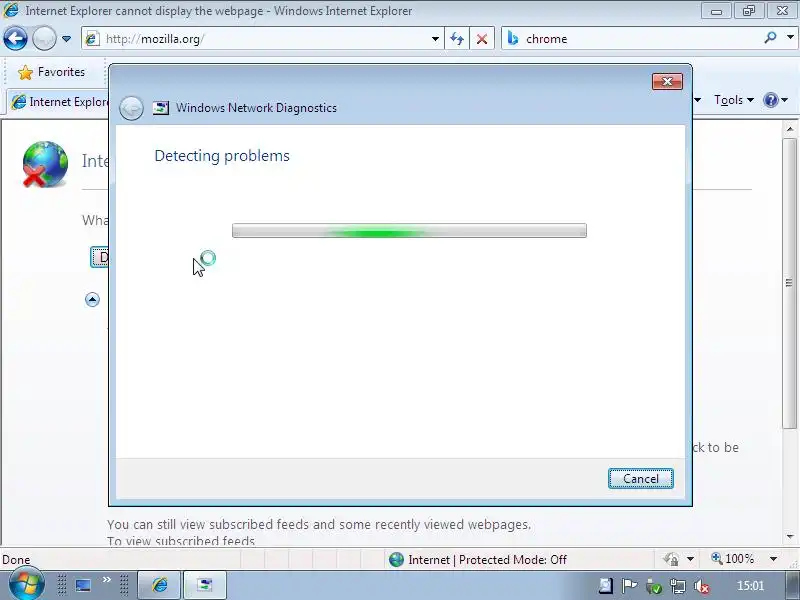Click the stop loading red X
This screenshot has height=600, width=800.
[x=482, y=39]
